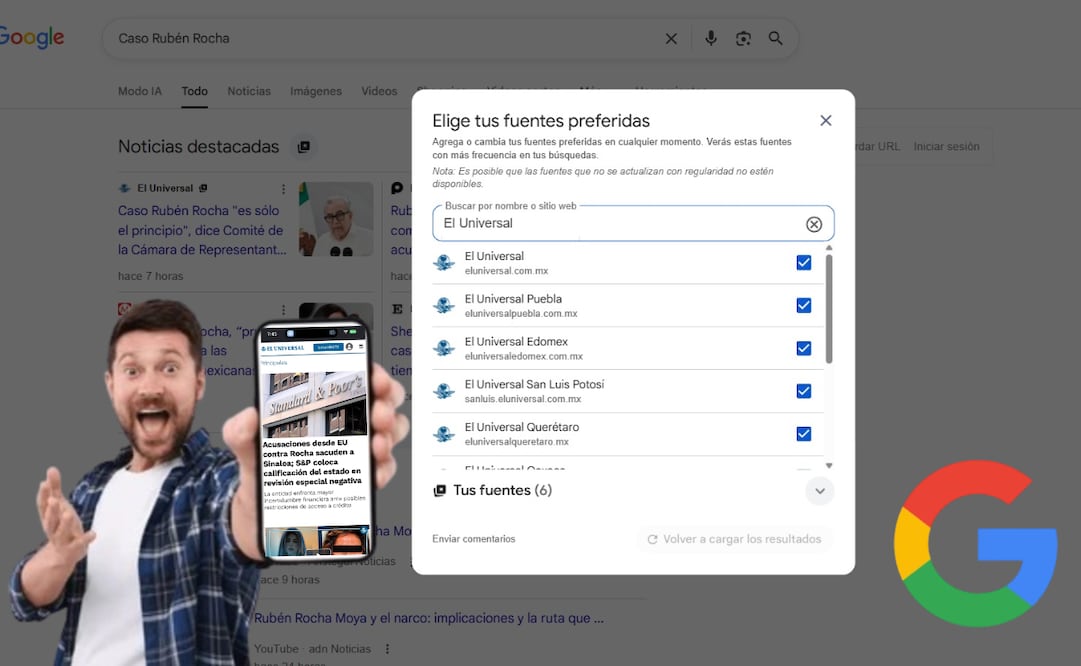Viewport: 1081px width, 666px height.
Task: Click El Universal San Luis Potosí logo
Action: click(x=444, y=391)
